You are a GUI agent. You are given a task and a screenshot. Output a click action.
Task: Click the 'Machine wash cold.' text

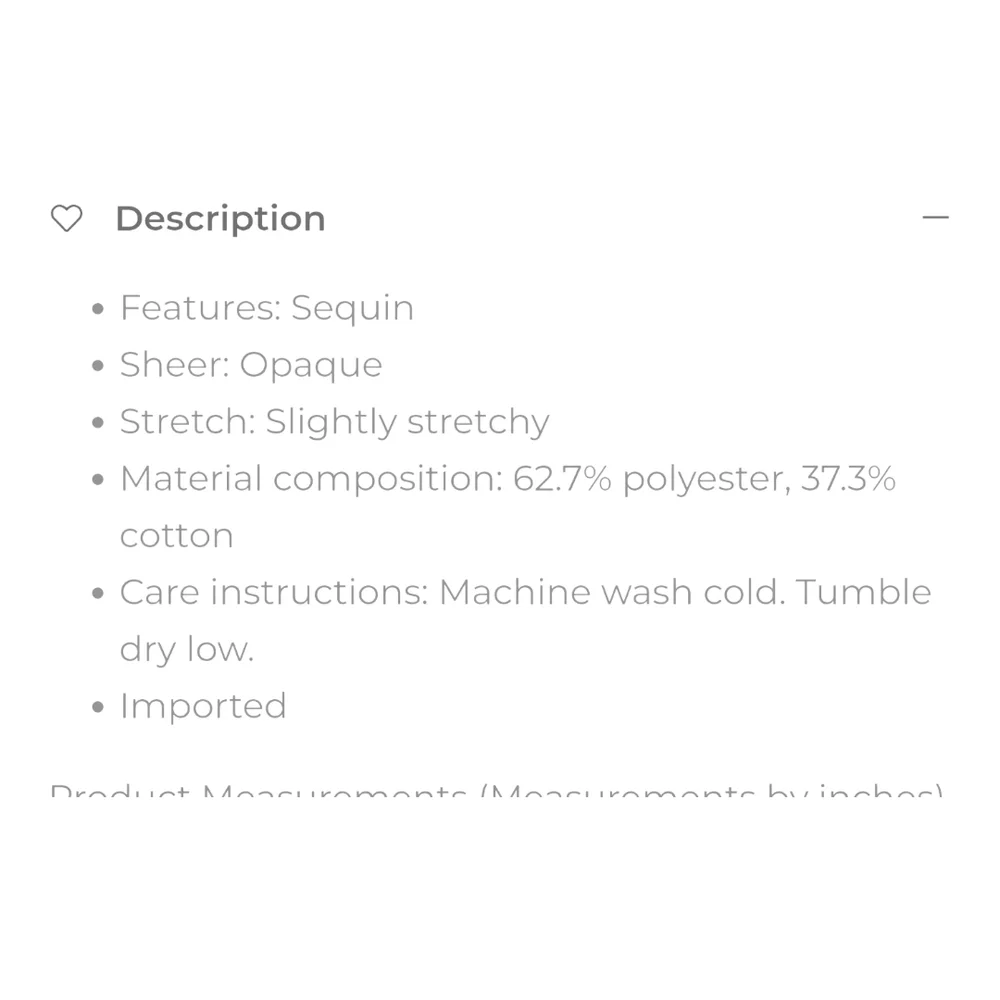click(612, 593)
